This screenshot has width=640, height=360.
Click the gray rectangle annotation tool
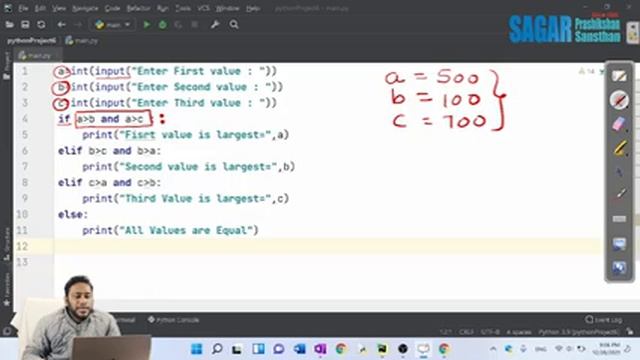click(x=619, y=219)
